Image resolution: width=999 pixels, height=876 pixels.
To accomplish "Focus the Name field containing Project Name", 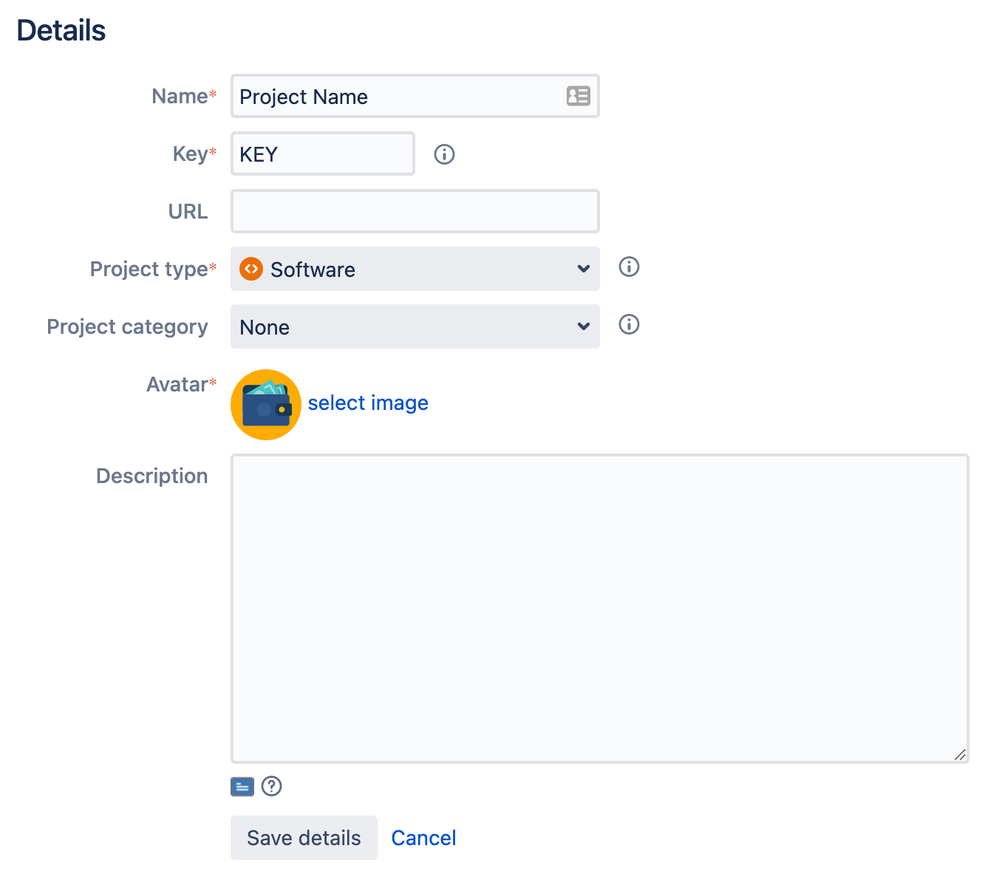I will [x=415, y=96].
